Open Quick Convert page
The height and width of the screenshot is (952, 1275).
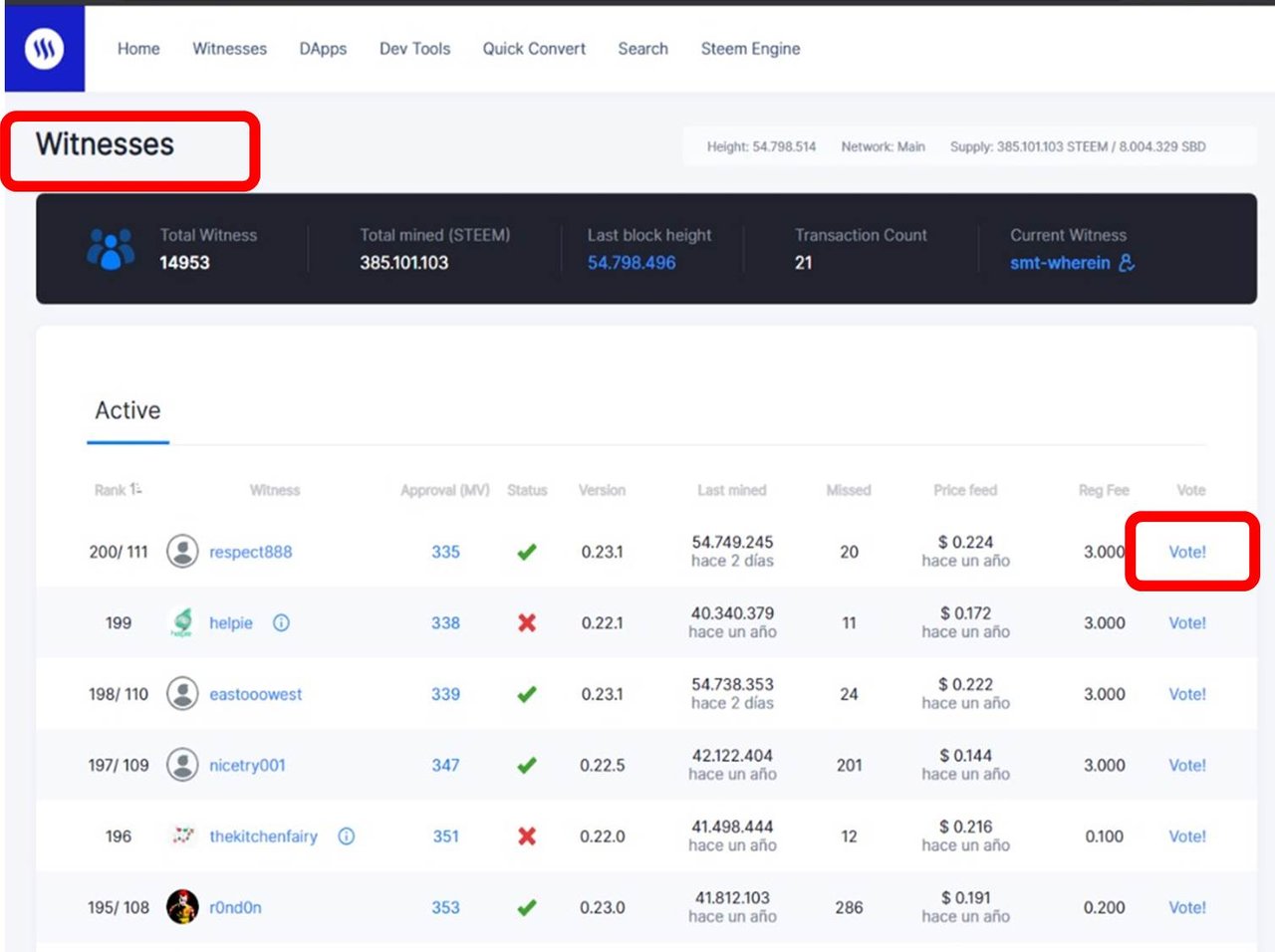pos(534,49)
